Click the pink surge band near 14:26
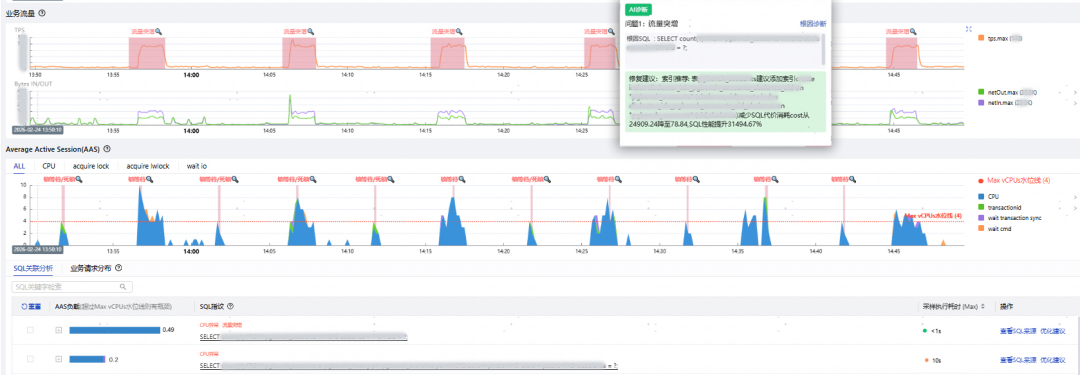Viewport: 1080px width, 375px height. coord(601,53)
